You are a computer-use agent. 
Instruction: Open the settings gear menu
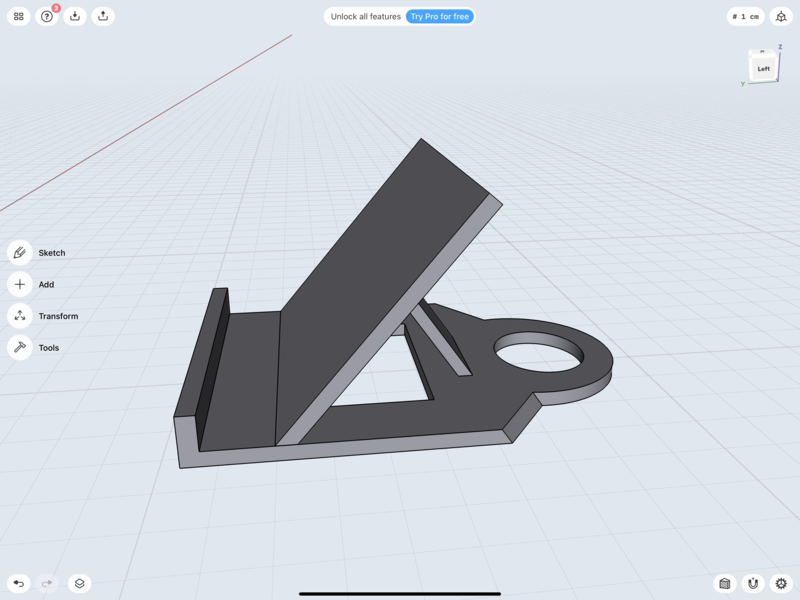[779, 583]
